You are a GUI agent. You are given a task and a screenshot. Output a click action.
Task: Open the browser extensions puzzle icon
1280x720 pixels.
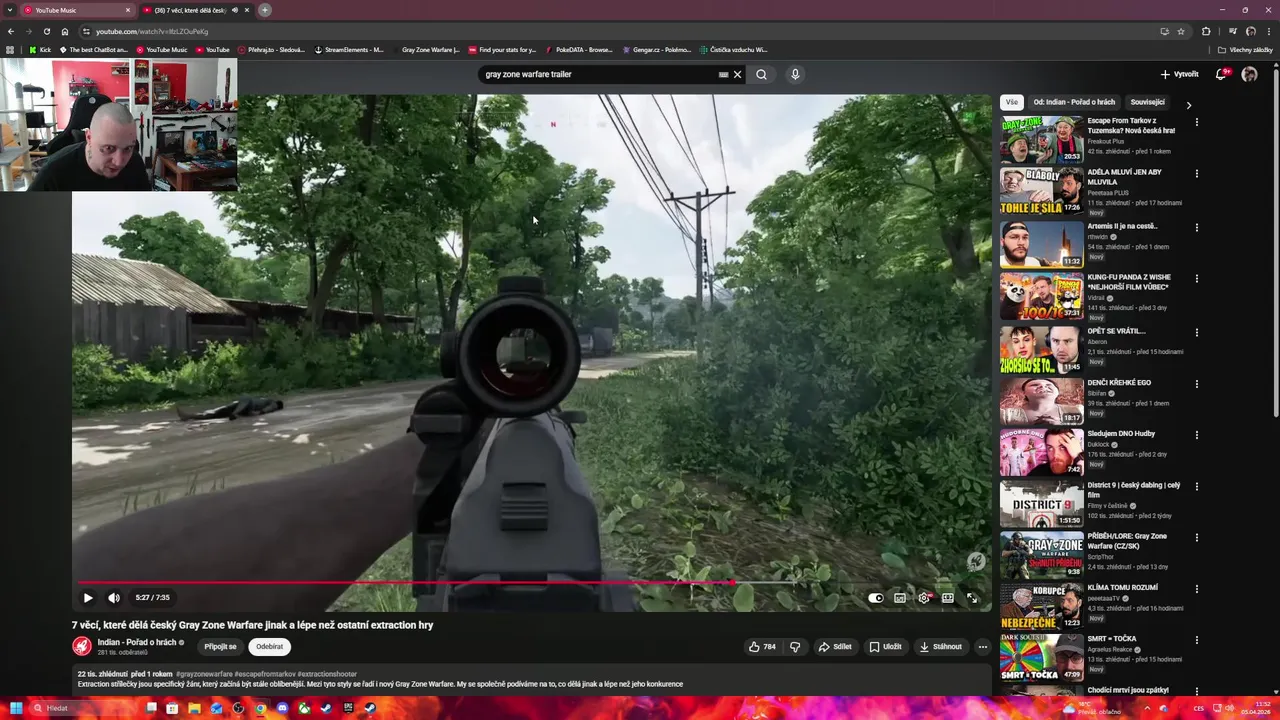(1206, 31)
